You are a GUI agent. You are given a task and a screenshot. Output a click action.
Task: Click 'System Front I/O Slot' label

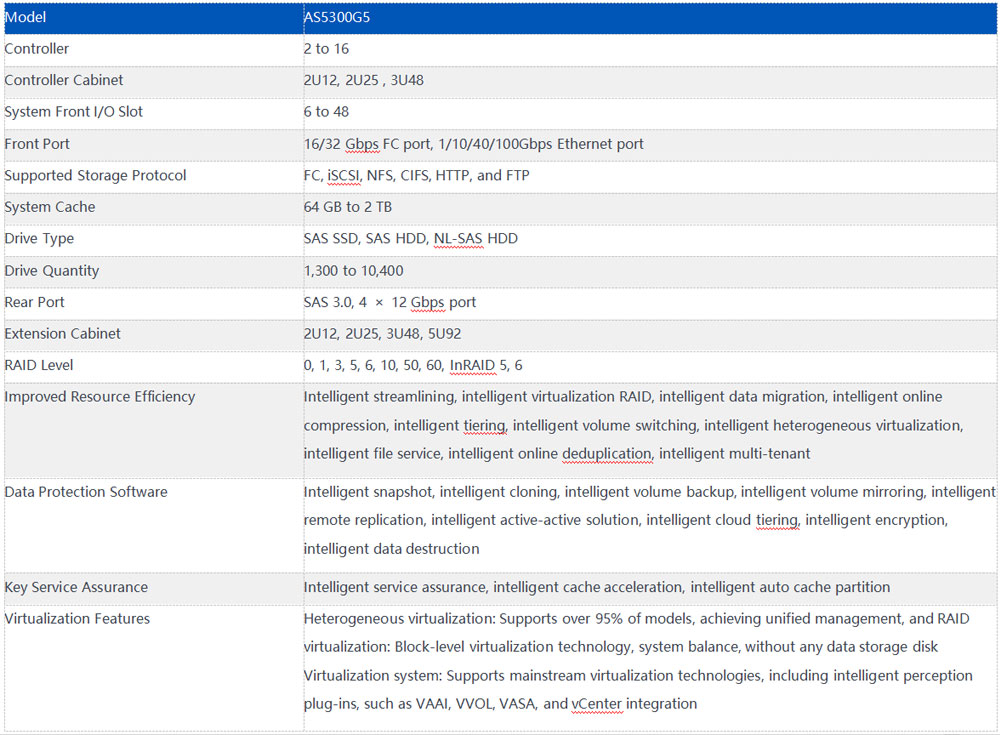coord(73,112)
